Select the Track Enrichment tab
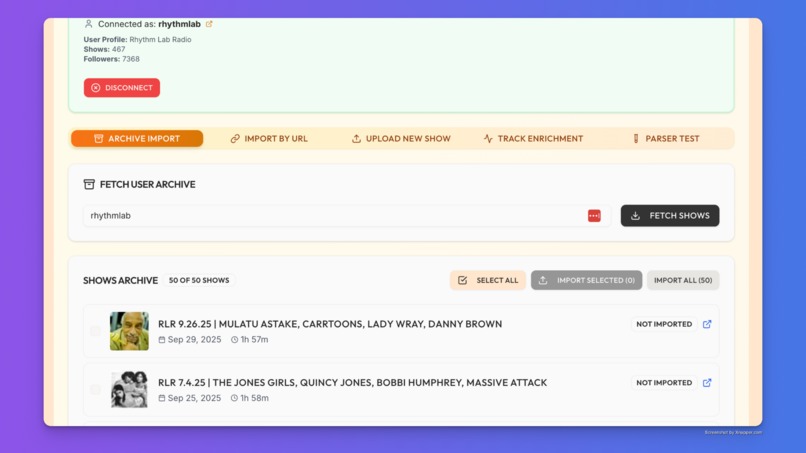The image size is (806, 453). point(533,139)
